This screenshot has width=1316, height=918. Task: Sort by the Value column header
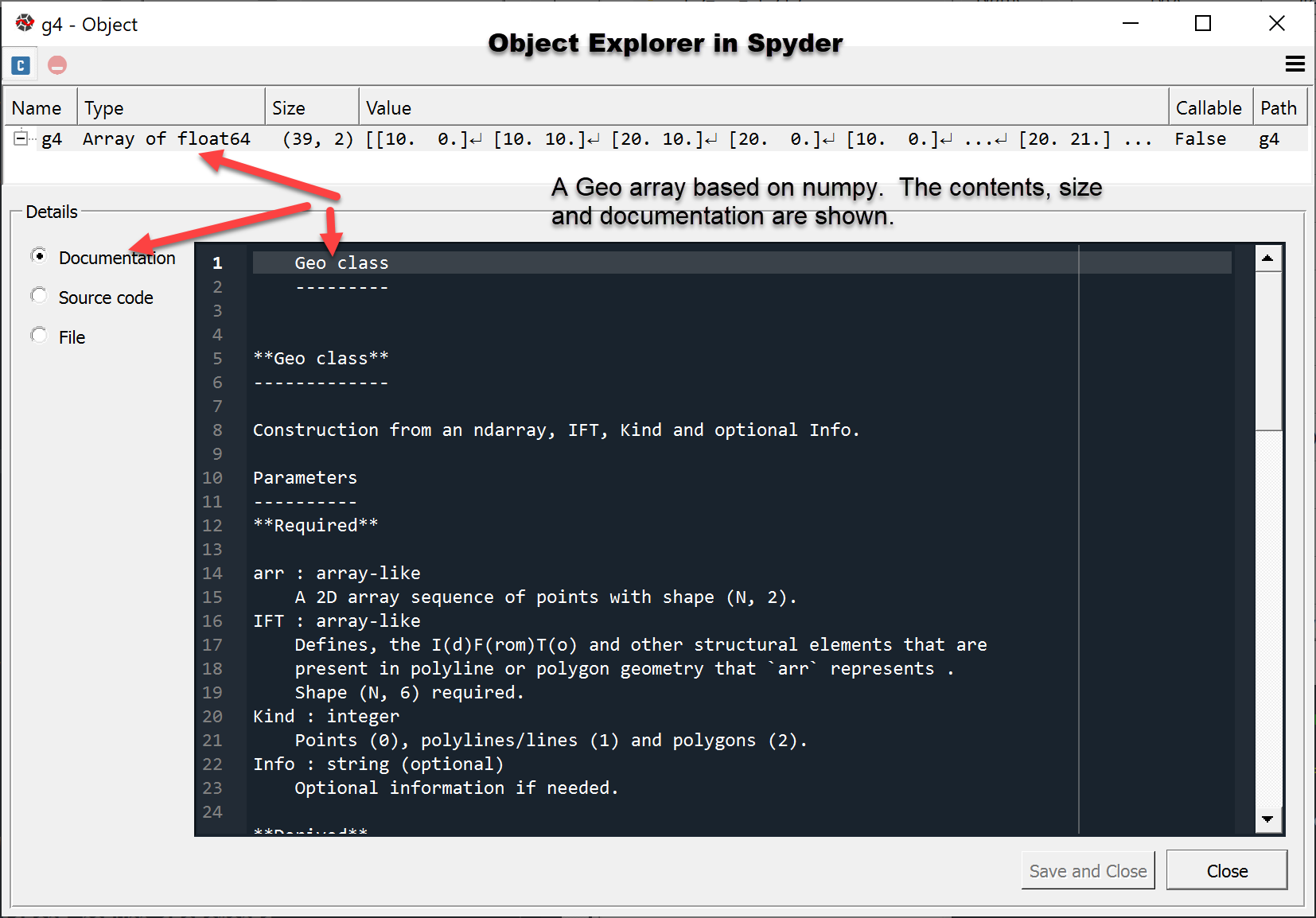tap(763, 107)
